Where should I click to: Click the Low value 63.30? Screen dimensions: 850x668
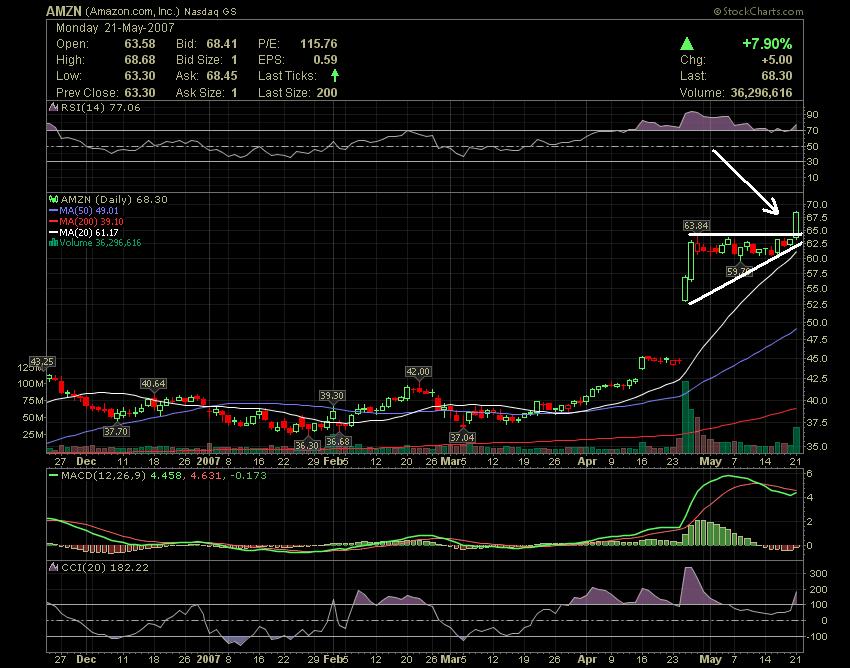click(x=140, y=75)
